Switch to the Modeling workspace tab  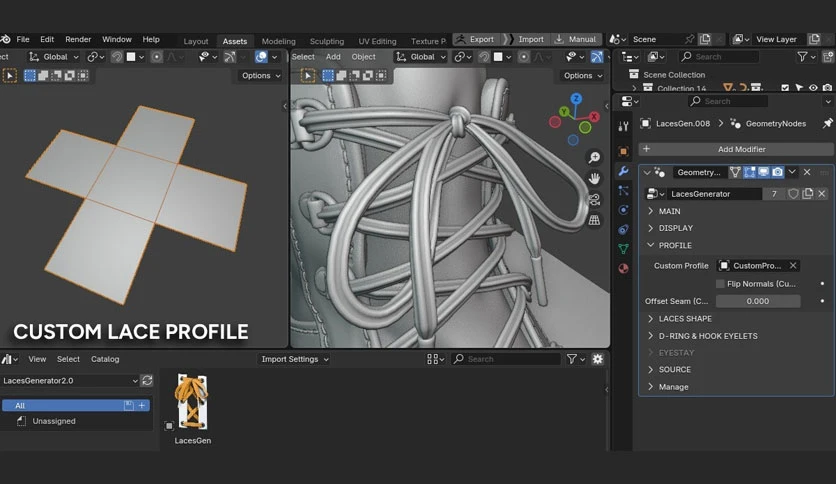[278, 41]
